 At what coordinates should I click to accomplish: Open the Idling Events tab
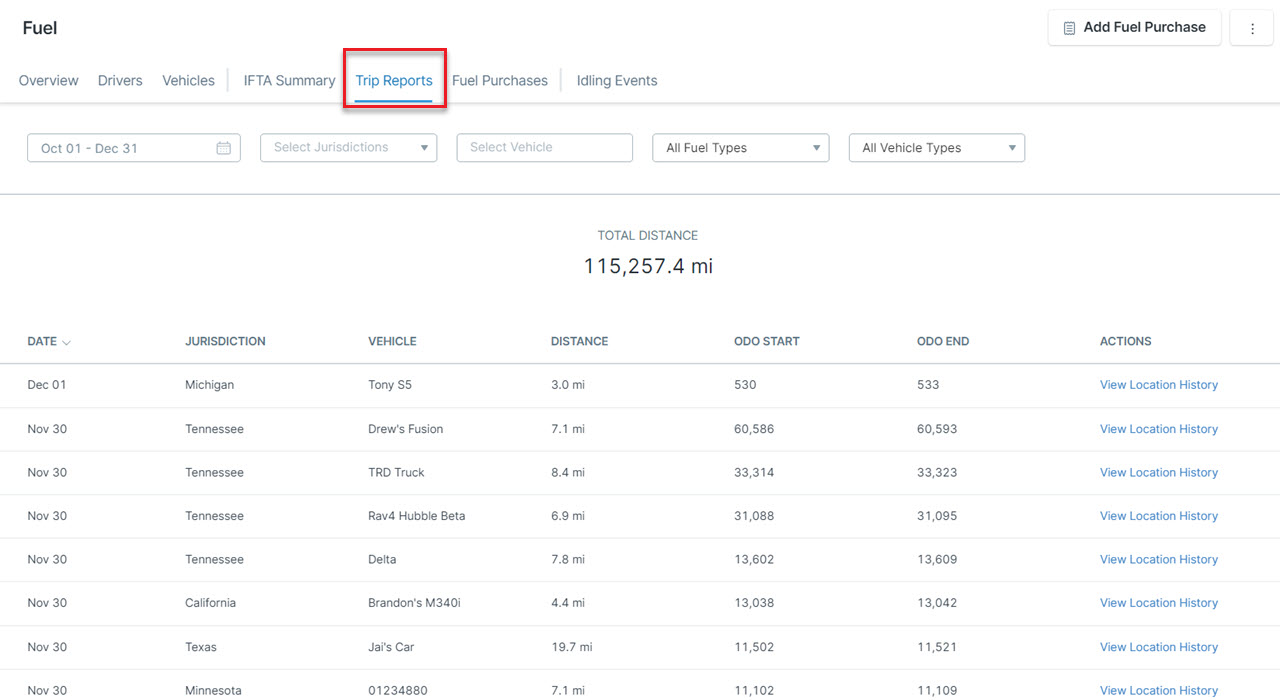616,81
